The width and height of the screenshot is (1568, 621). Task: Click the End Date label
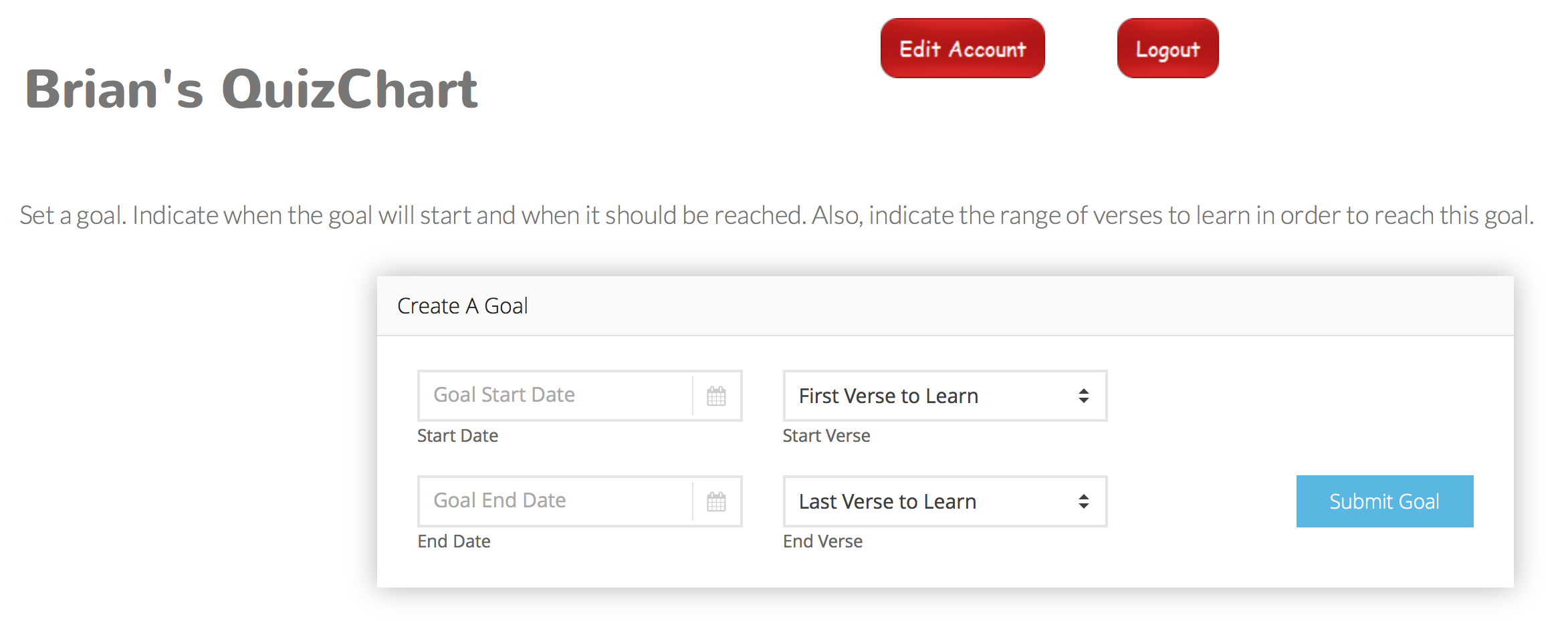pyautogui.click(x=454, y=541)
